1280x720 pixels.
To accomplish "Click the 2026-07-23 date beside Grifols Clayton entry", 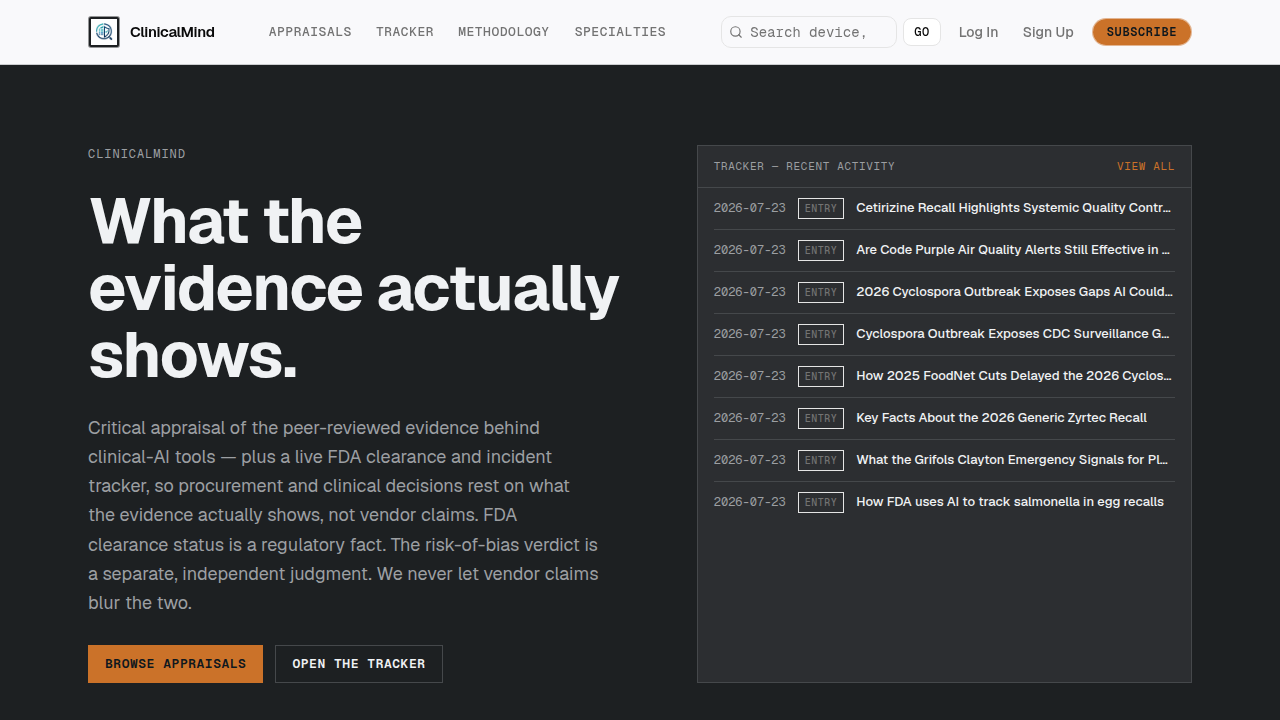I will tap(750, 460).
